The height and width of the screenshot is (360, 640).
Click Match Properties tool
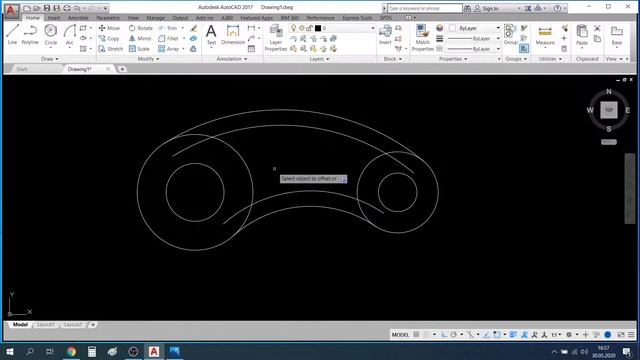tap(422, 38)
